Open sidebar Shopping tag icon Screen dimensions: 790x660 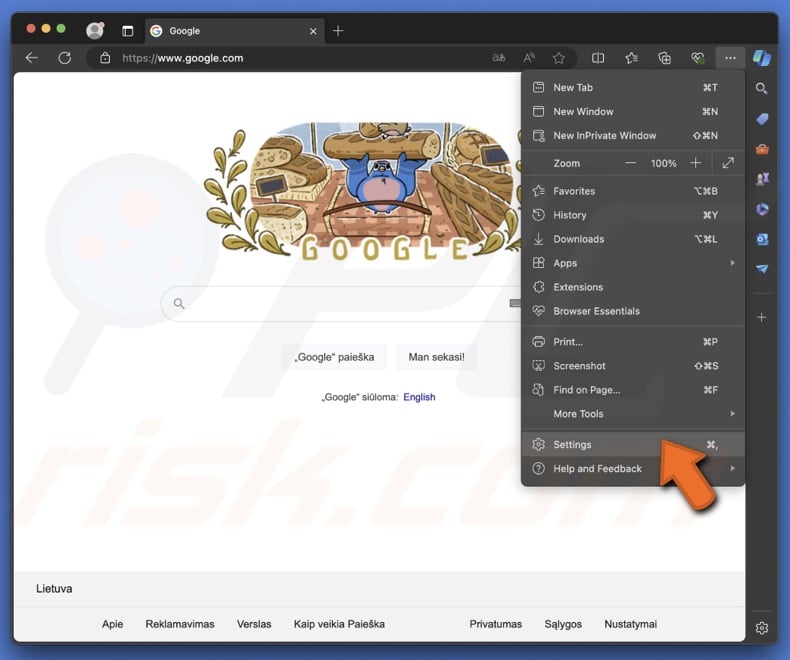(762, 119)
